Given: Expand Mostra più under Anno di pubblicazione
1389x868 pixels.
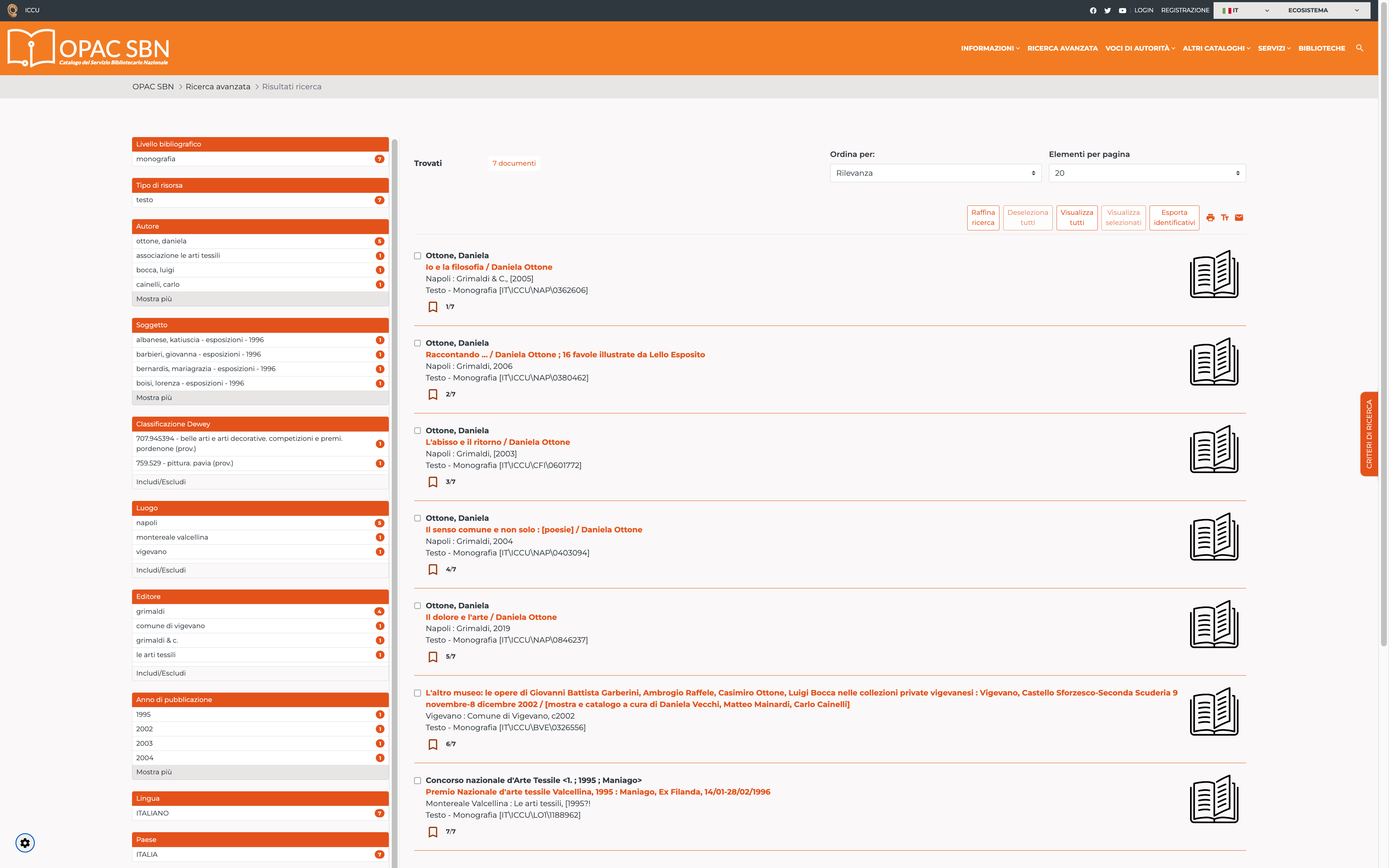Looking at the screenshot, I should click(x=260, y=772).
